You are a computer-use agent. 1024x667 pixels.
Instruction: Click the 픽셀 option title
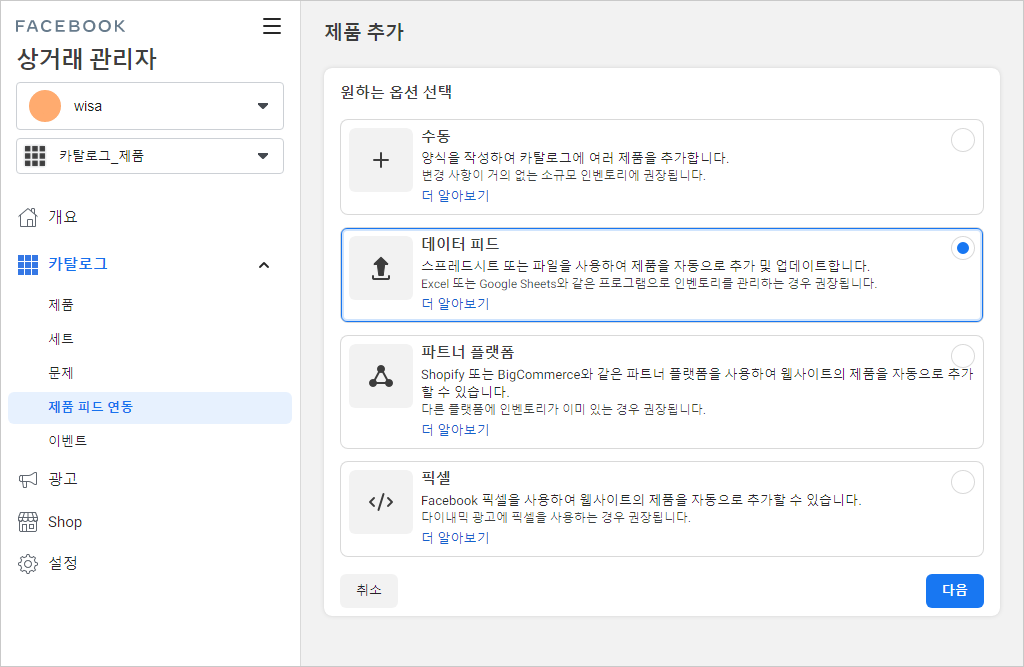pyautogui.click(x=436, y=478)
